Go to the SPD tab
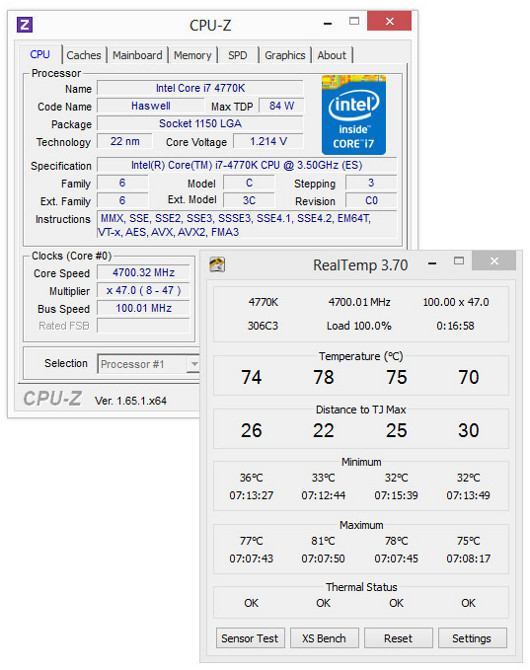The image size is (530, 670). pyautogui.click(x=237, y=55)
